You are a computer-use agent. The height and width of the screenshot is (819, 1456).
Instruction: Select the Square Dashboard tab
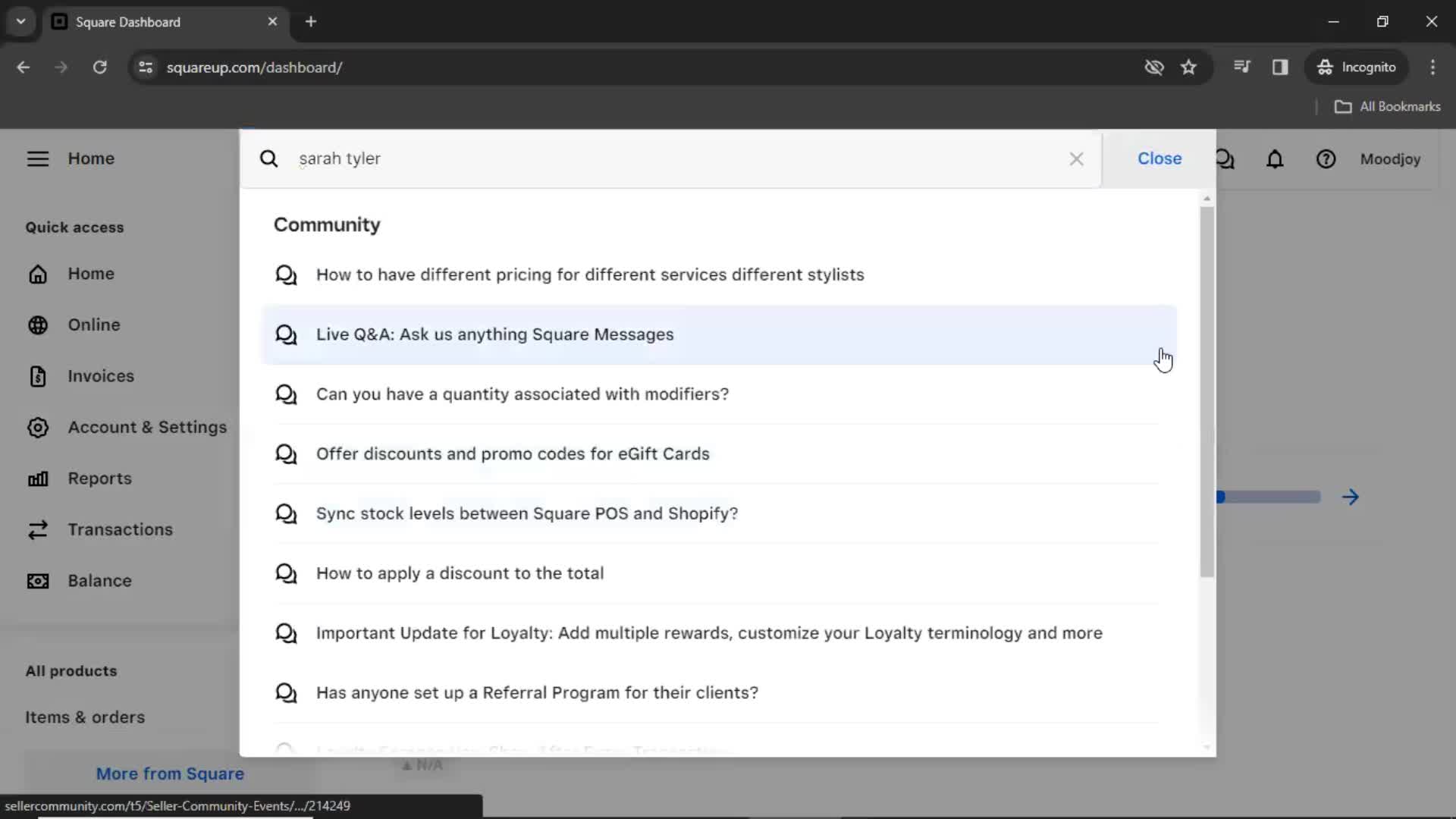coord(165,21)
